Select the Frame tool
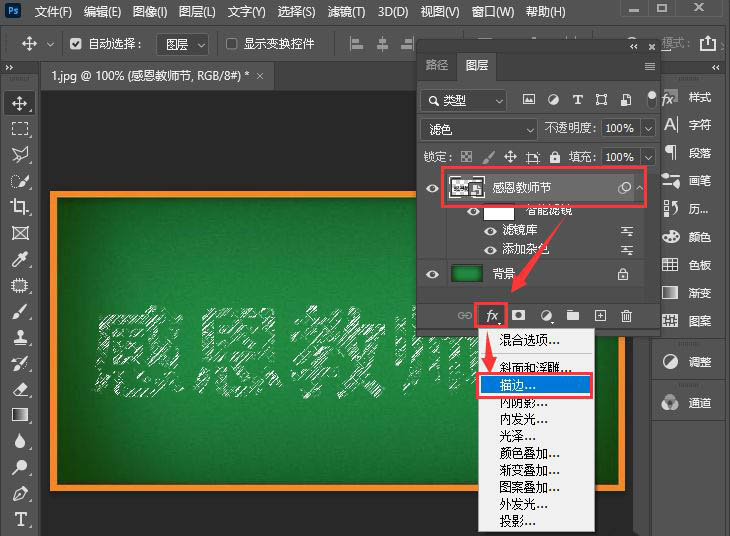Viewport: 730px width, 536px height. point(20,232)
